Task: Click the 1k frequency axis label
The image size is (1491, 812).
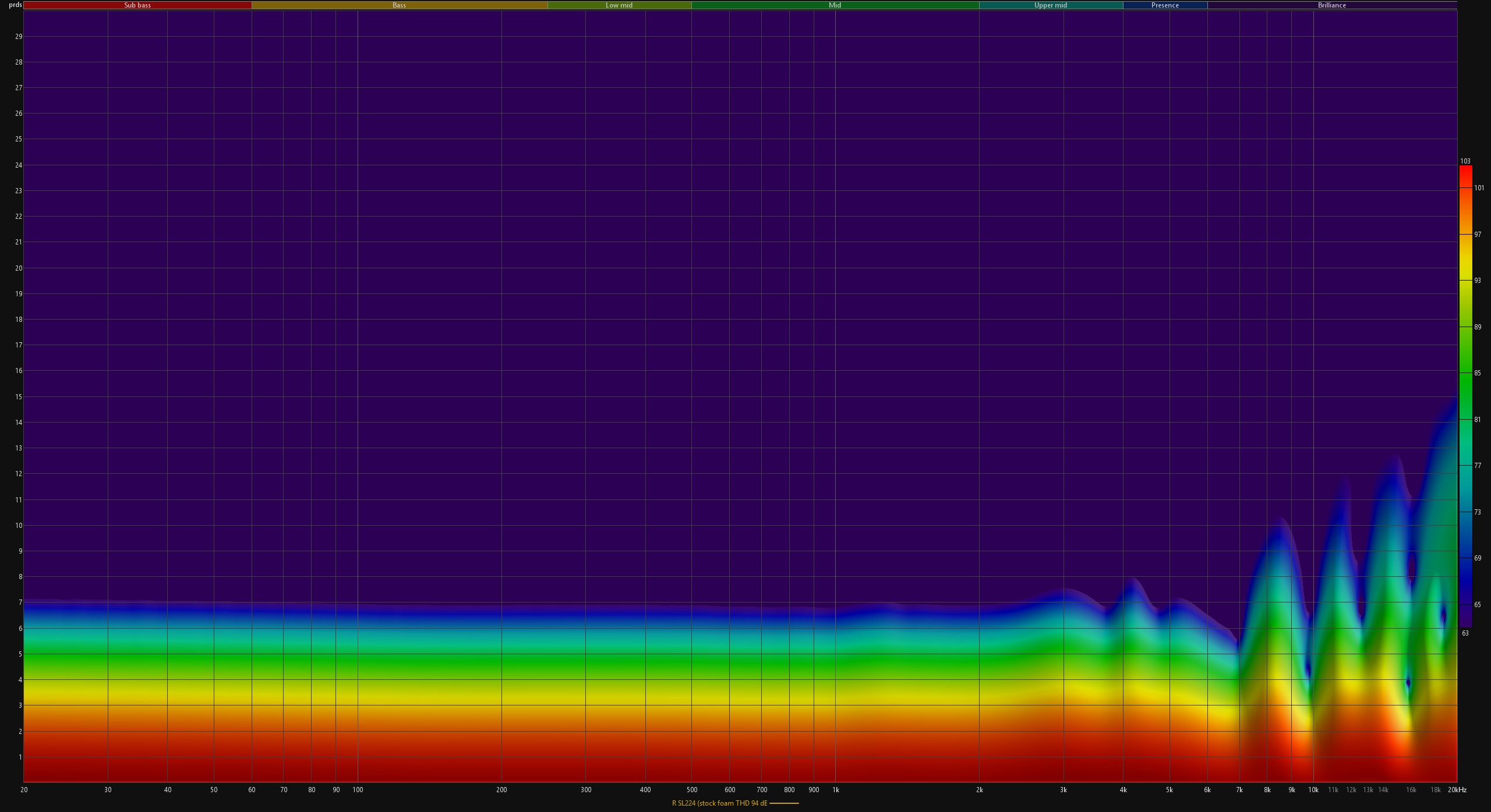Action: point(835,790)
